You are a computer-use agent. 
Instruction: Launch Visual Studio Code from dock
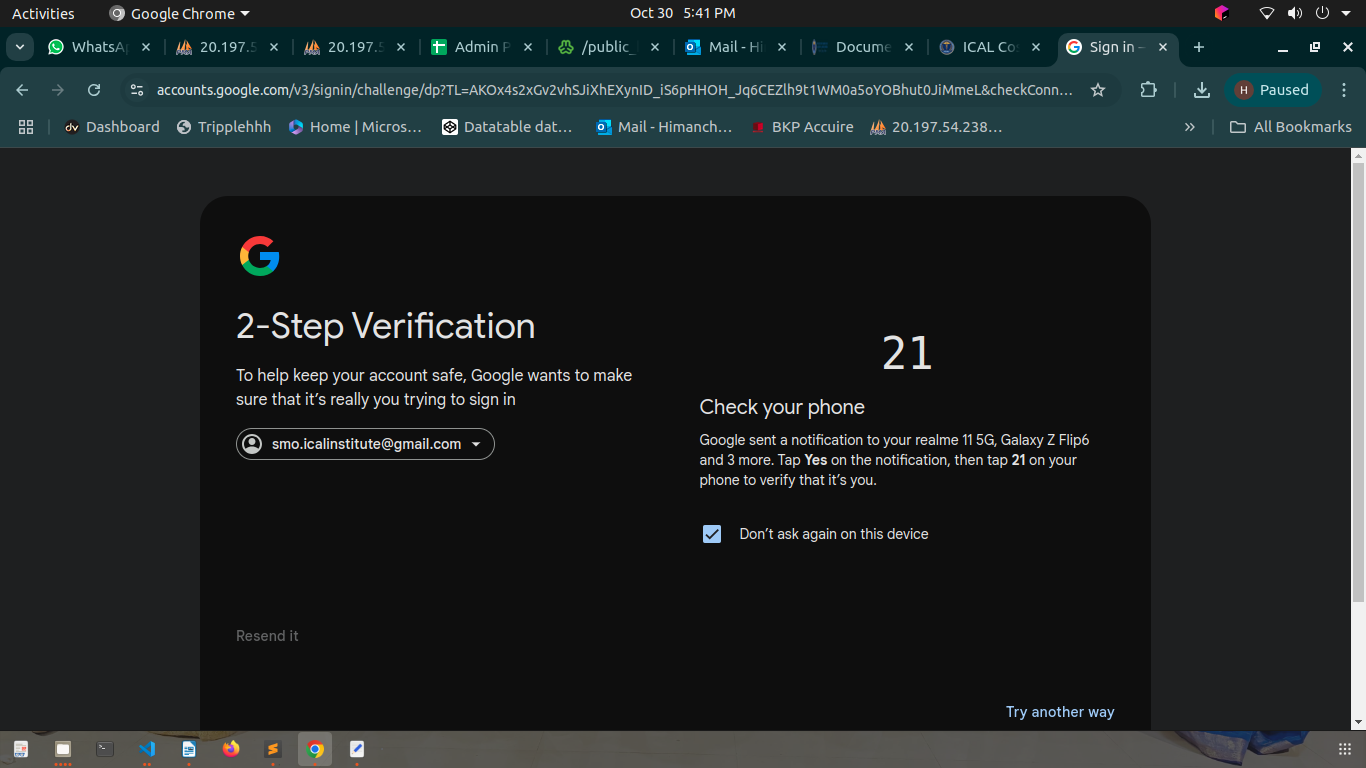pos(147,749)
